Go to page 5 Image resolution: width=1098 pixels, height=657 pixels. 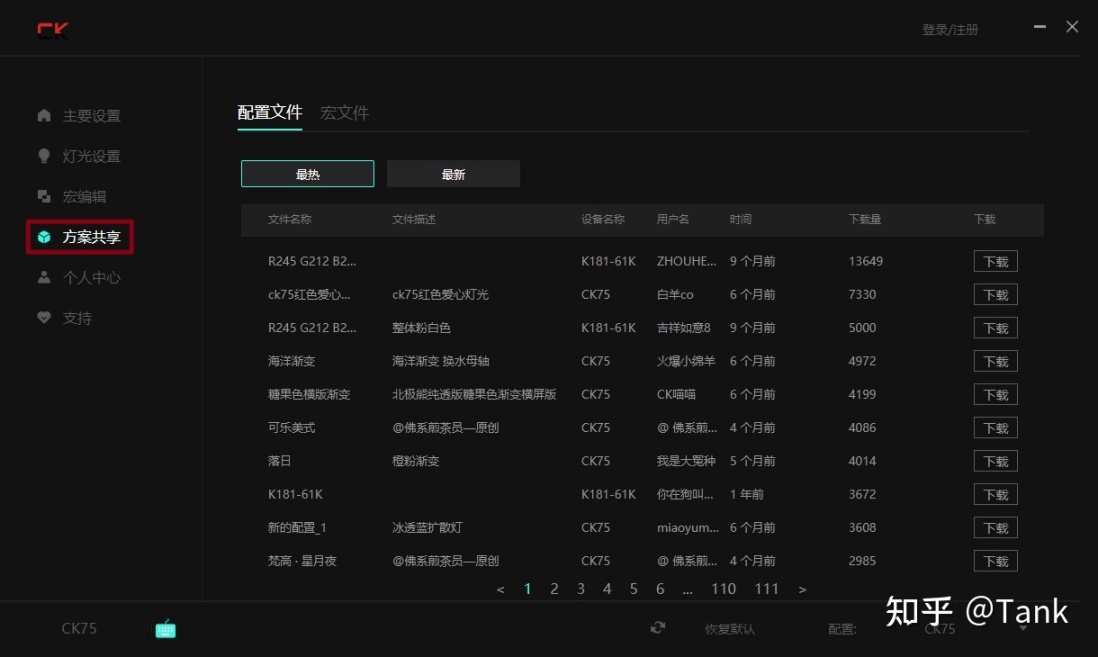633,589
